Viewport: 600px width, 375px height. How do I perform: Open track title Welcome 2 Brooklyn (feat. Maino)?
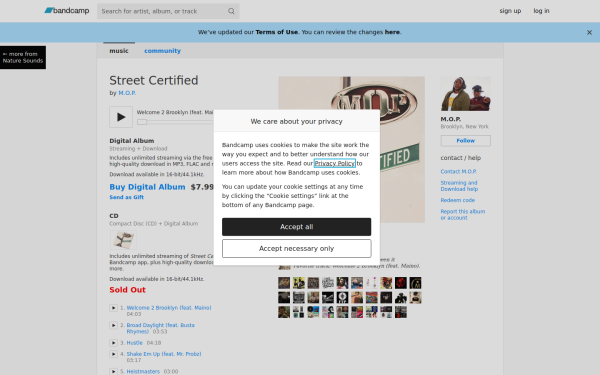point(169,308)
